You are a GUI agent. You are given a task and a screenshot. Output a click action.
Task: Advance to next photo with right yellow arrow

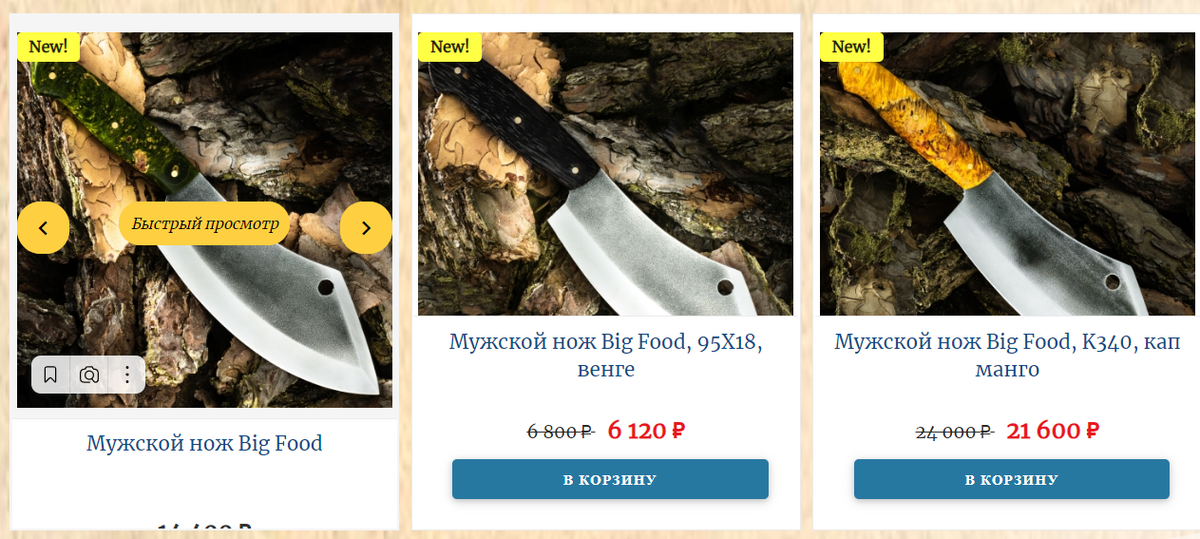click(366, 228)
